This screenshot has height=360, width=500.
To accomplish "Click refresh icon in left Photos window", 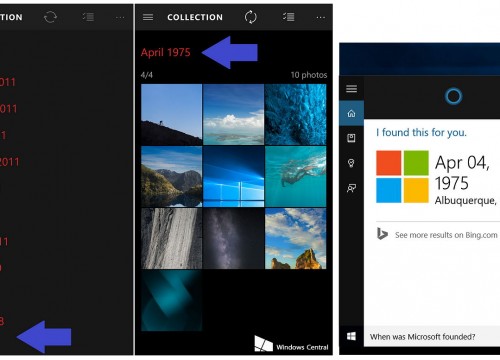I will point(50,17).
